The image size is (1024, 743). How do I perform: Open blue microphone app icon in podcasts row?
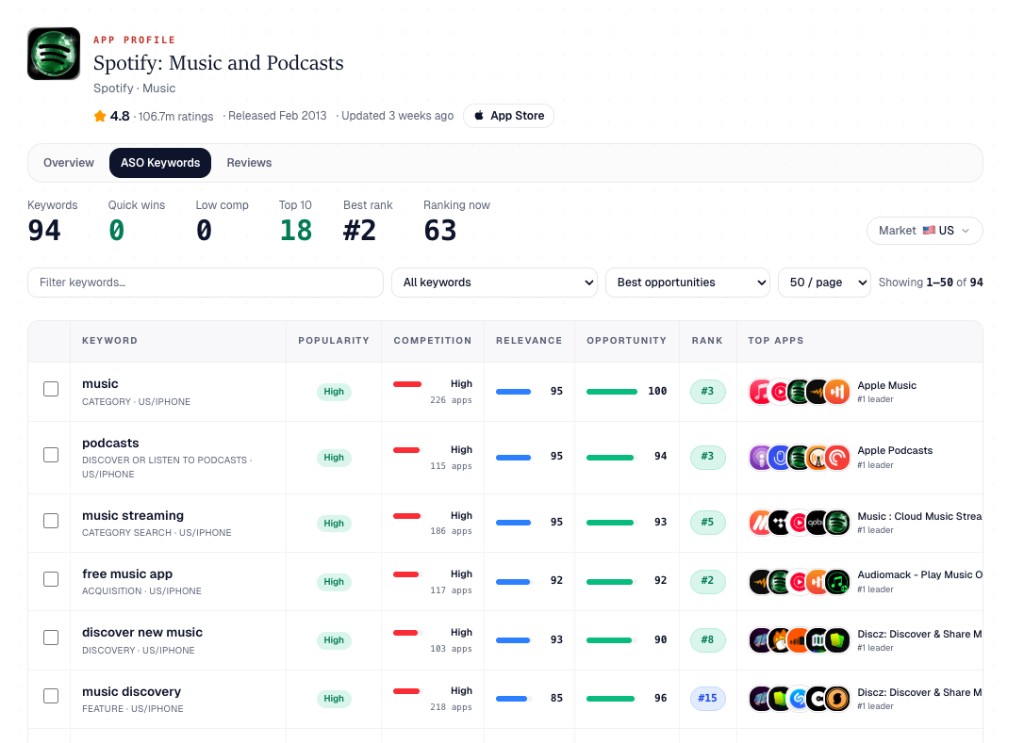tap(780, 458)
